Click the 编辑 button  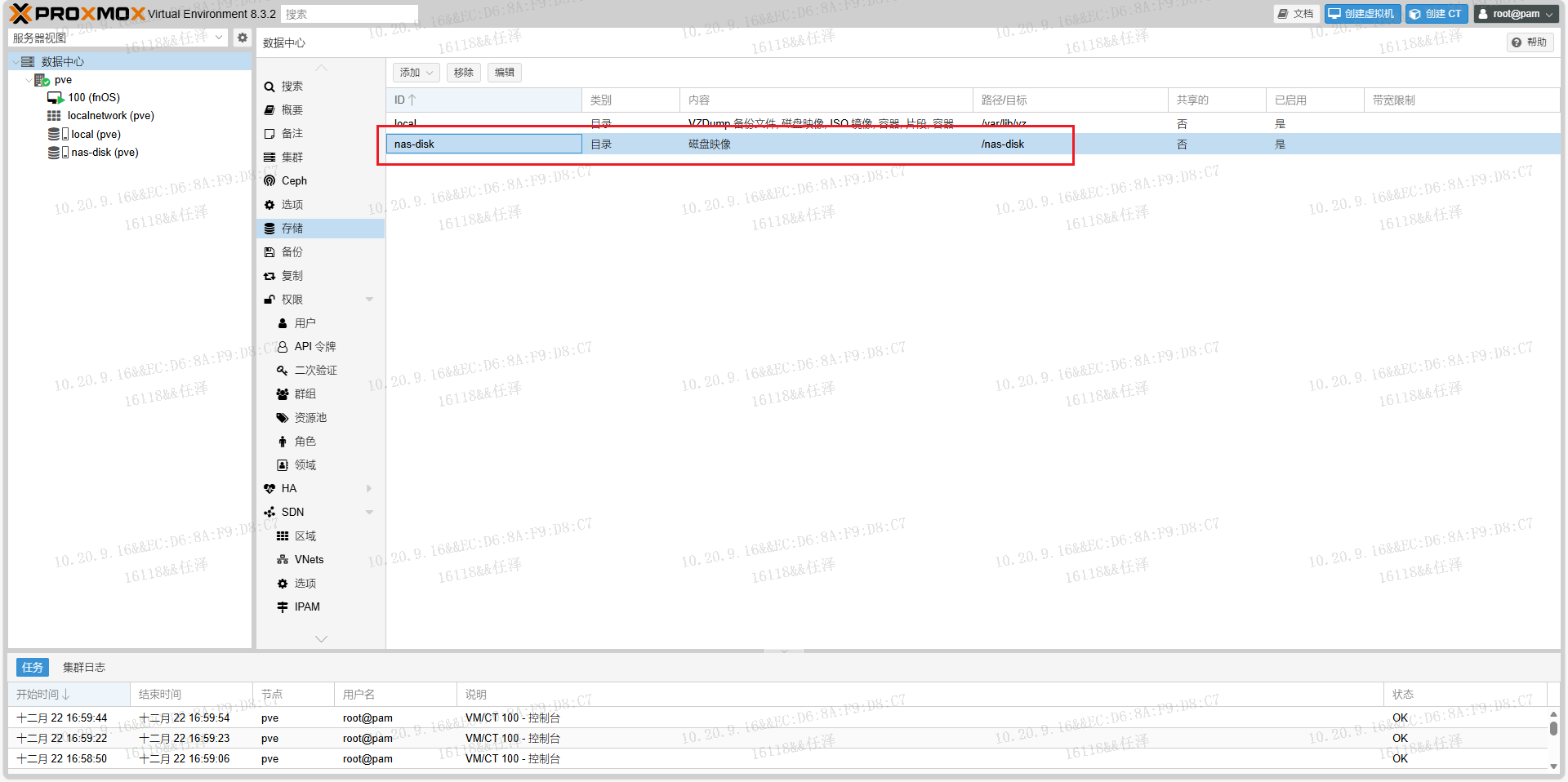[505, 73]
